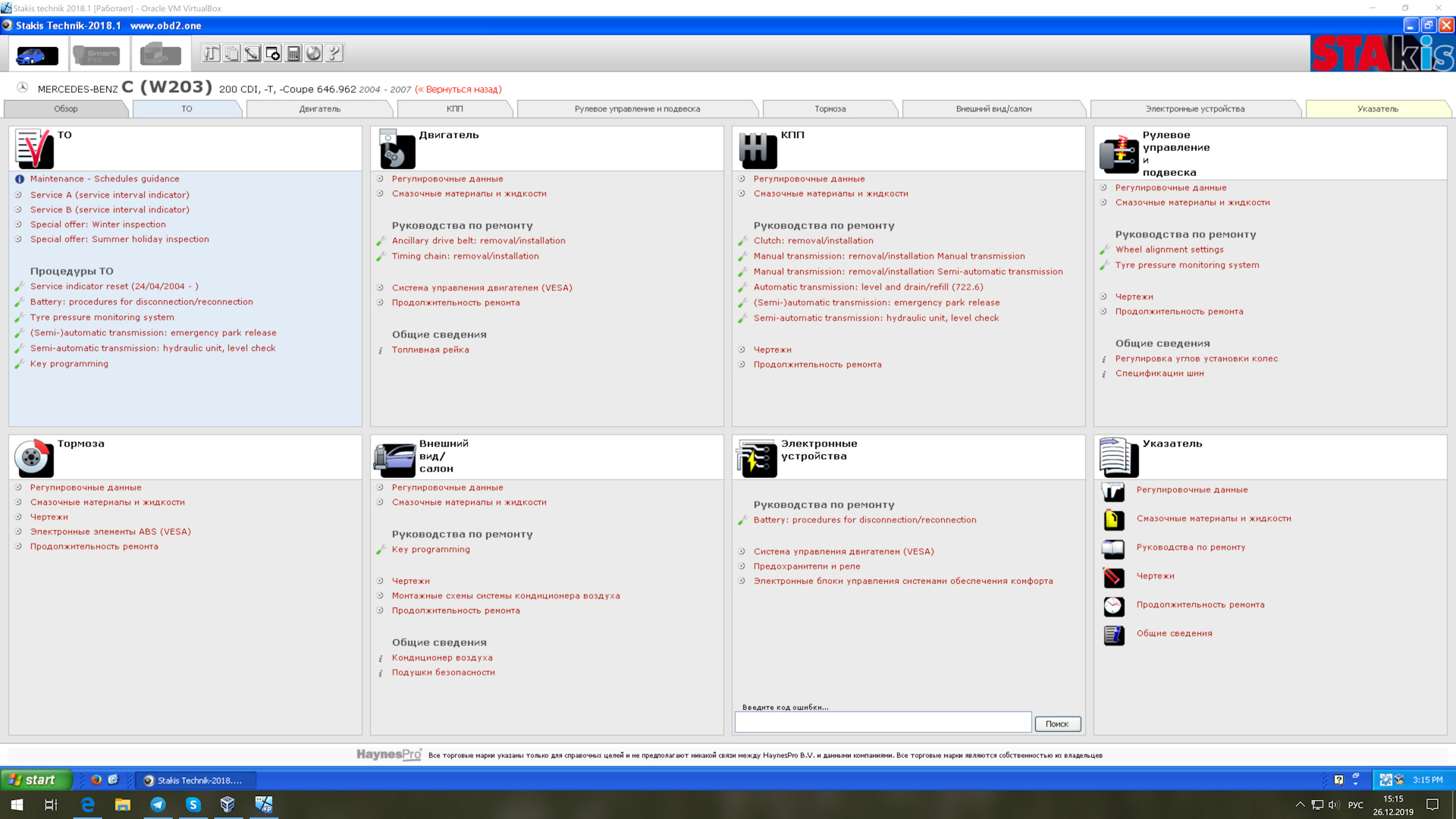Open Топливная рейка general info link

tap(431, 350)
